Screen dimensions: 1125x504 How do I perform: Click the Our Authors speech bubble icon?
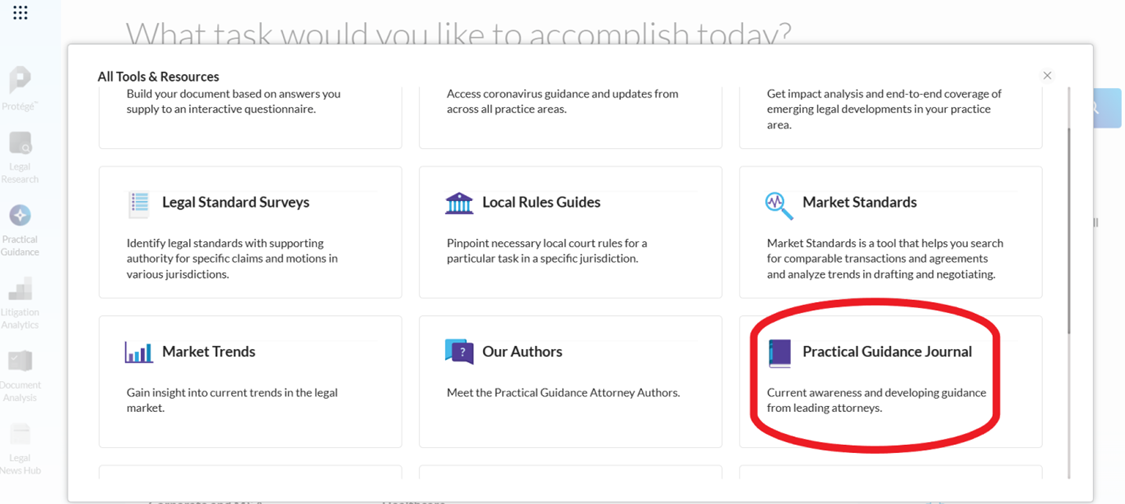click(x=459, y=352)
